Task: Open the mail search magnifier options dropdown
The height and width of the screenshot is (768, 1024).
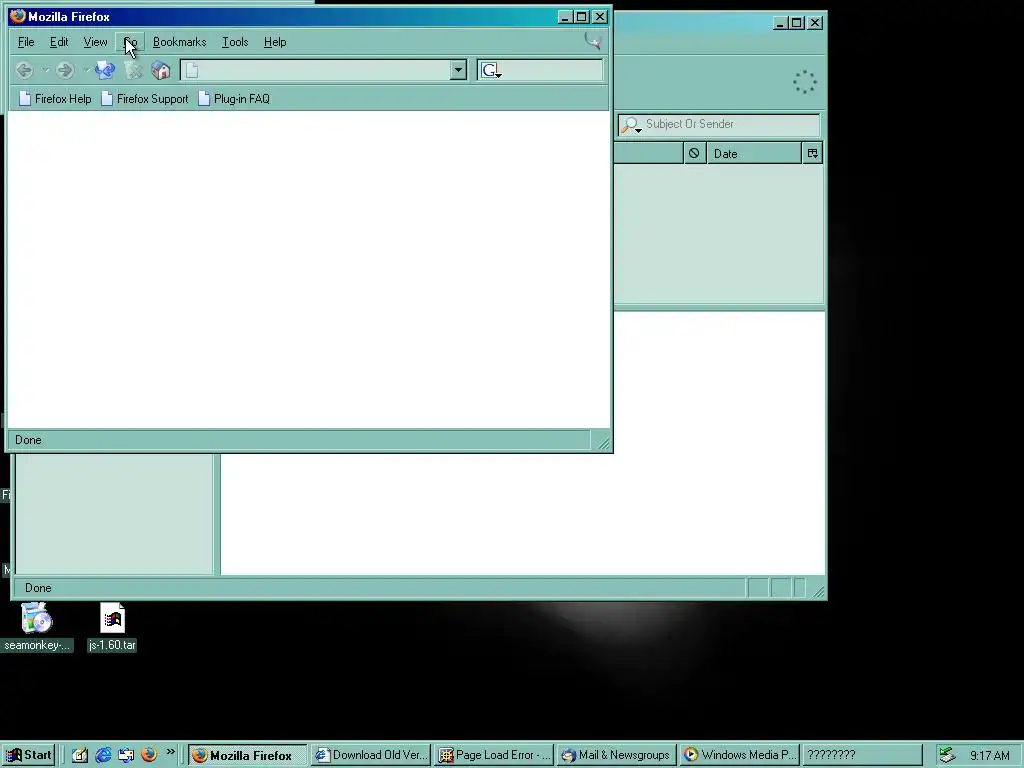Action: 631,125
